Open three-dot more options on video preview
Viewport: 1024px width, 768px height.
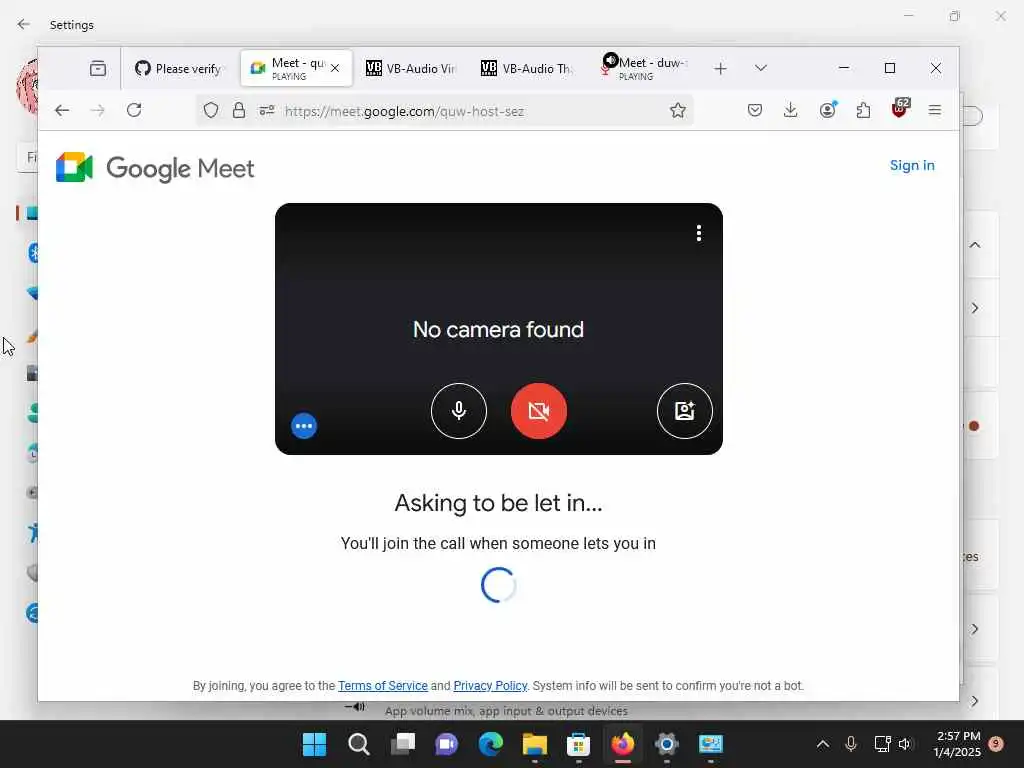click(x=699, y=233)
